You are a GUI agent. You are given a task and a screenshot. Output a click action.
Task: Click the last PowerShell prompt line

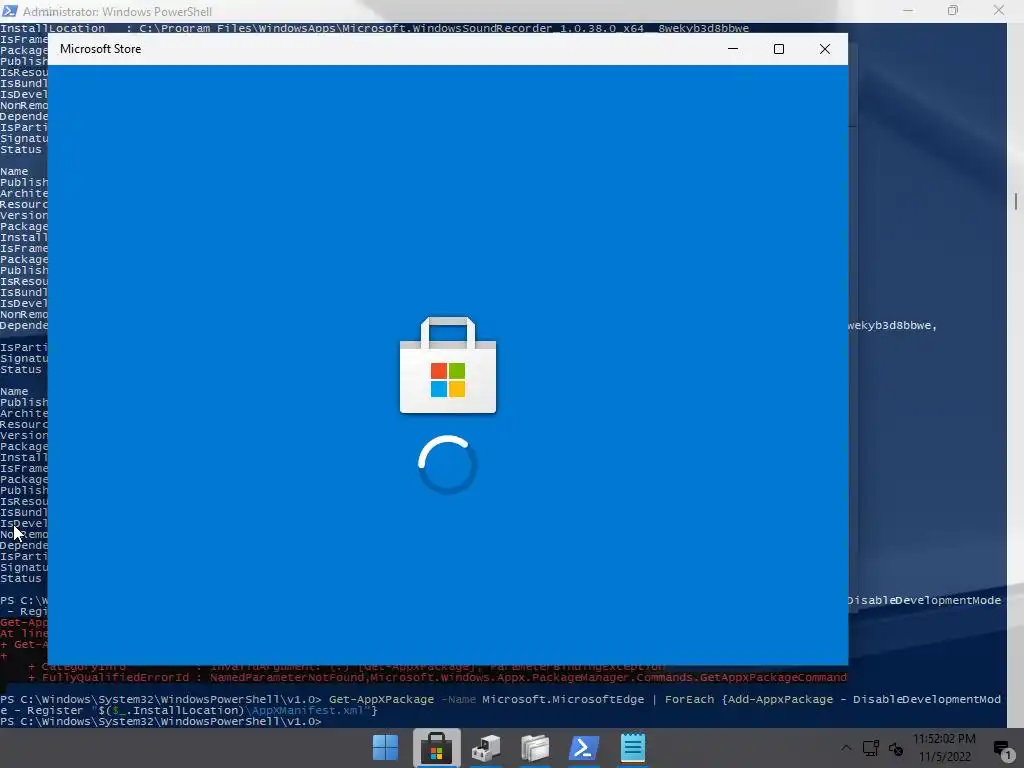(161, 722)
